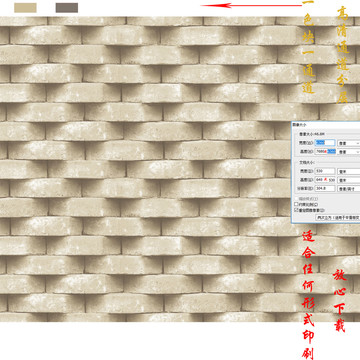Screen dimensions: 360x360
Task: Click the Image Size dialog title bar
Action: coord(326,124)
